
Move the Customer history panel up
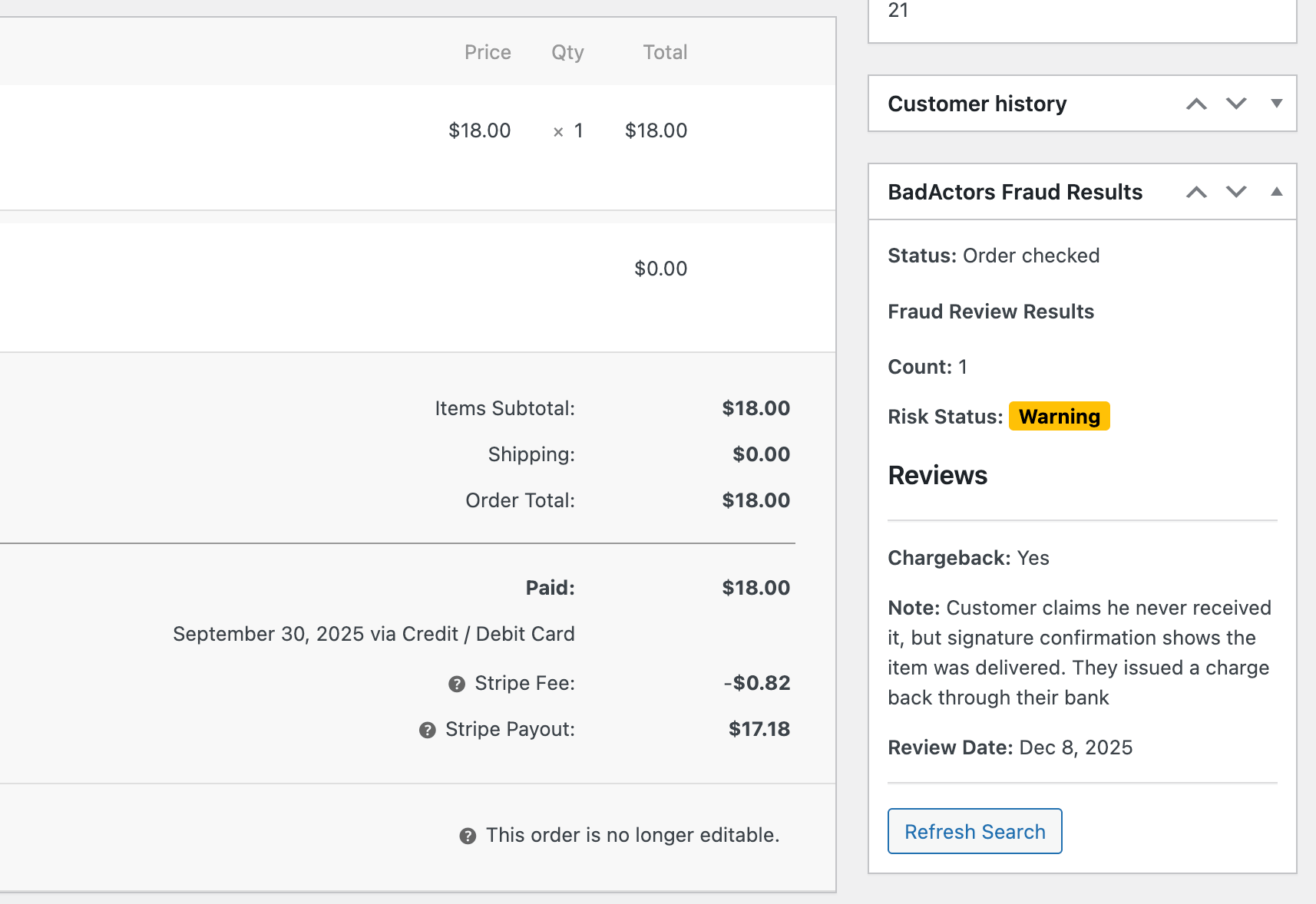pos(1195,104)
